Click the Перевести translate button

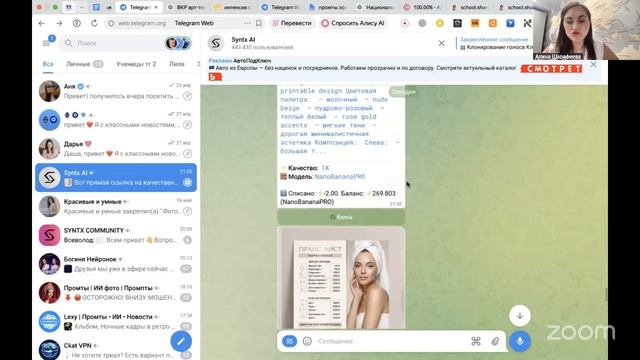[x=292, y=23]
